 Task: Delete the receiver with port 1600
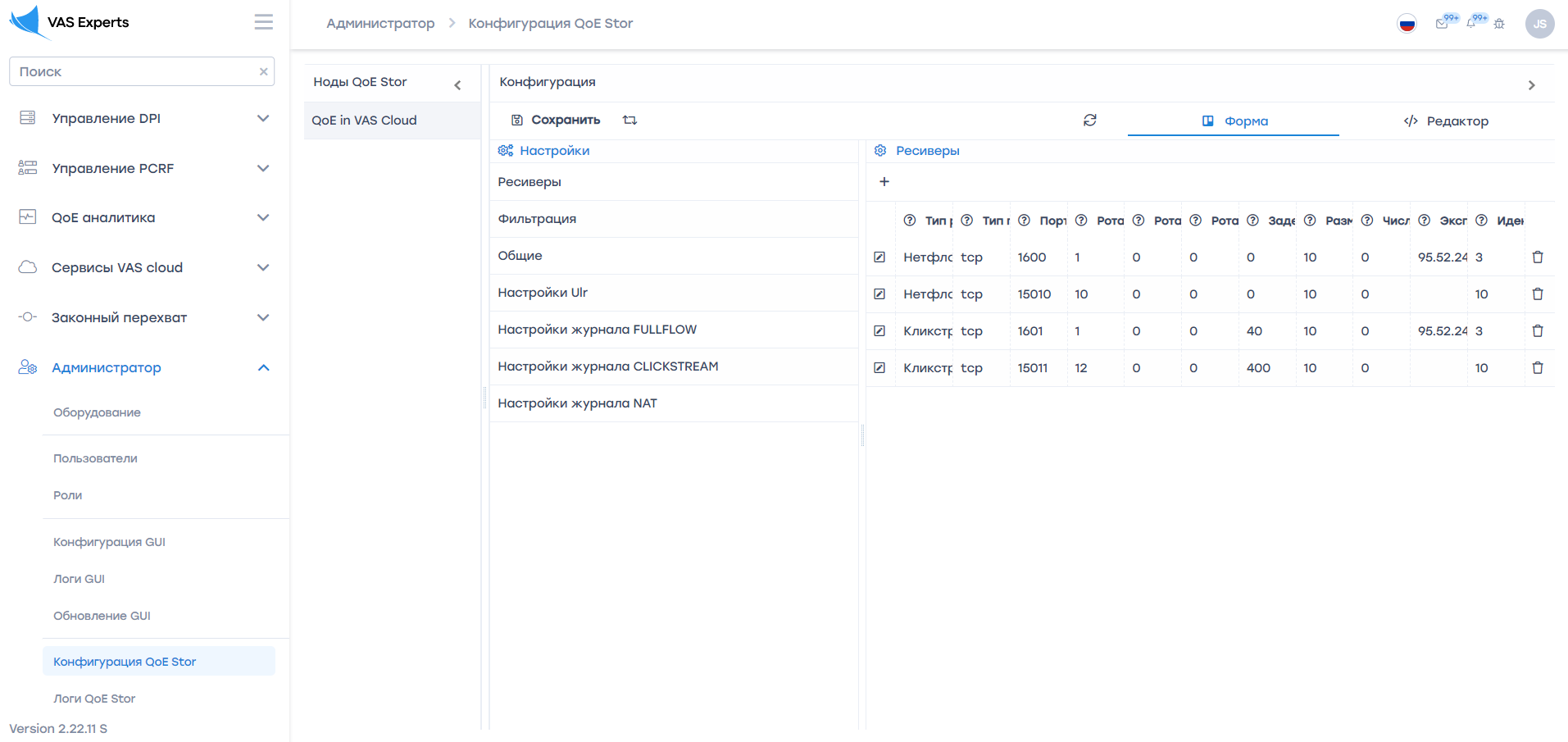[1537, 257]
